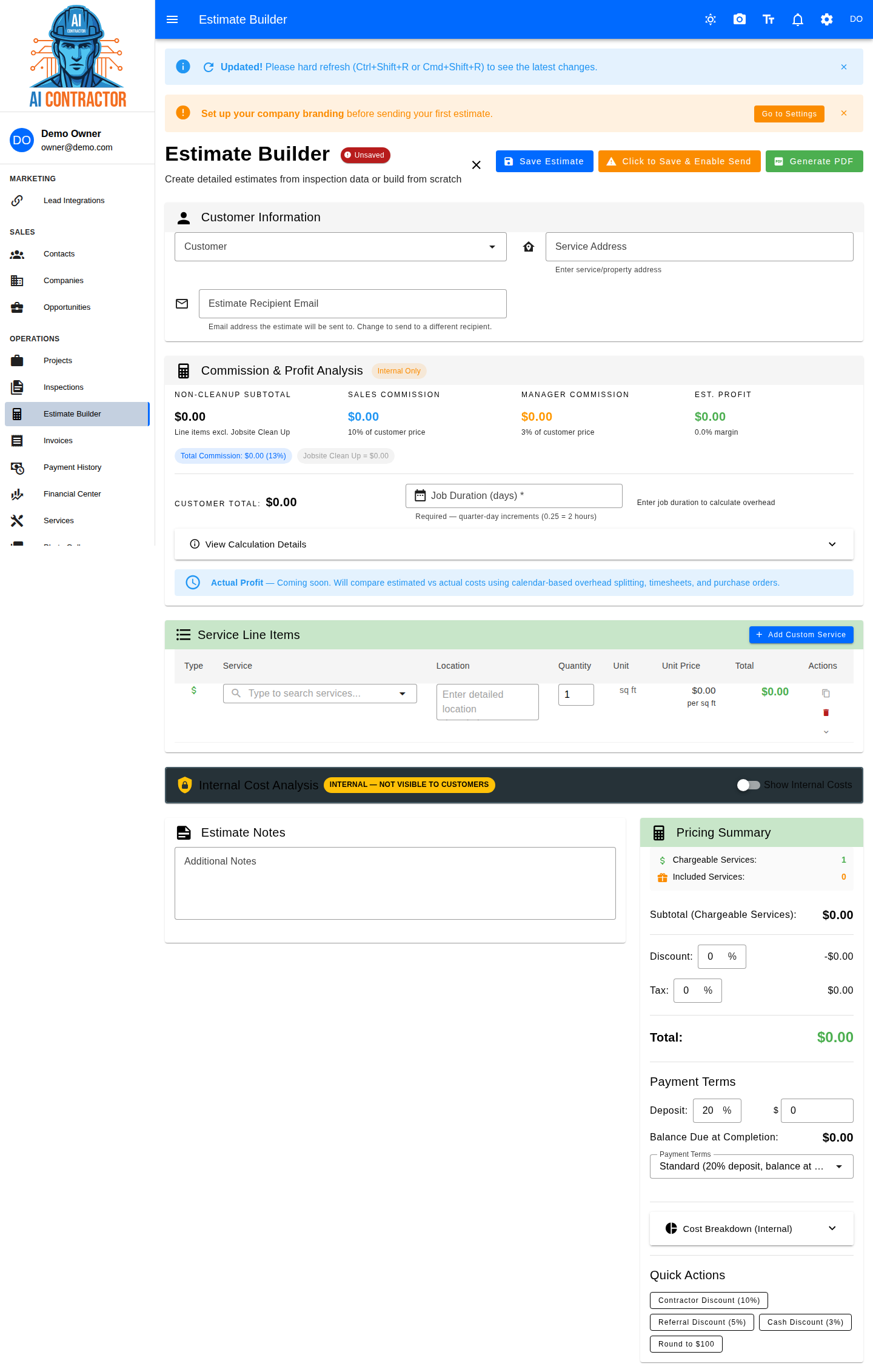Click Round to $100 button

tap(686, 1344)
